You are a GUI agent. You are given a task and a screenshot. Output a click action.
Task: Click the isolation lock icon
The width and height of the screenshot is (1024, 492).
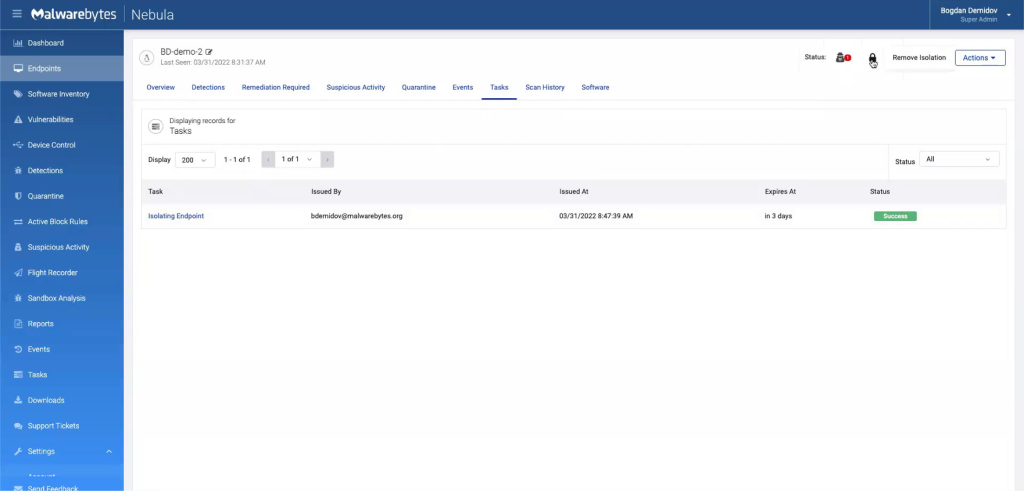[x=872, y=59]
